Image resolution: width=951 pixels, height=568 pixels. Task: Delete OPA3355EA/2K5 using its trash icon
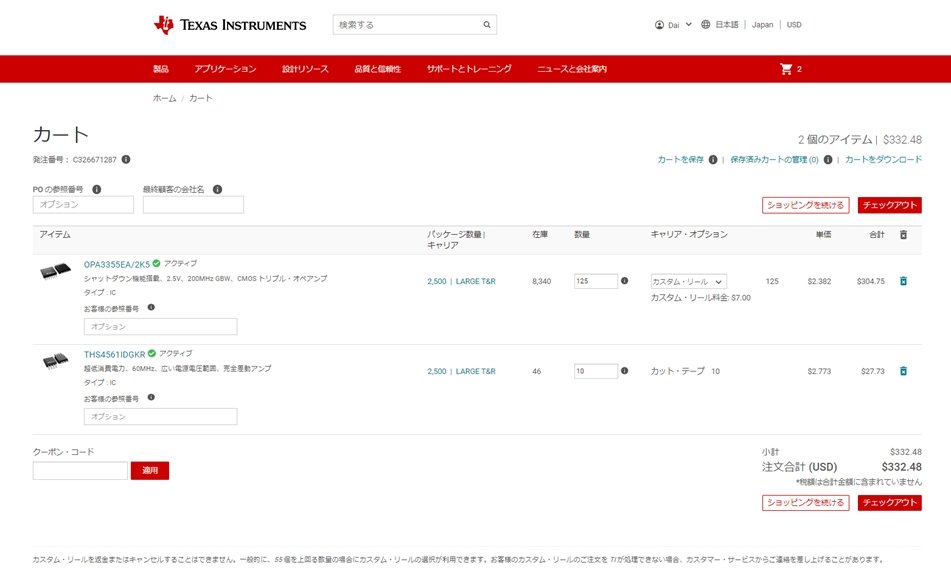903,281
